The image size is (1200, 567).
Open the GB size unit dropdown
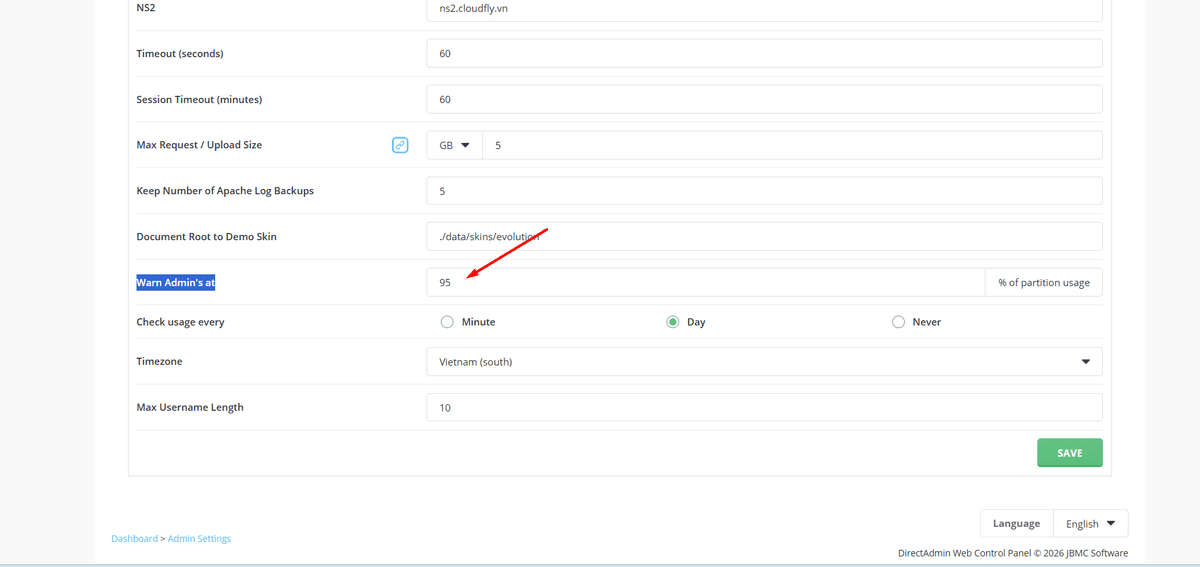[454, 145]
